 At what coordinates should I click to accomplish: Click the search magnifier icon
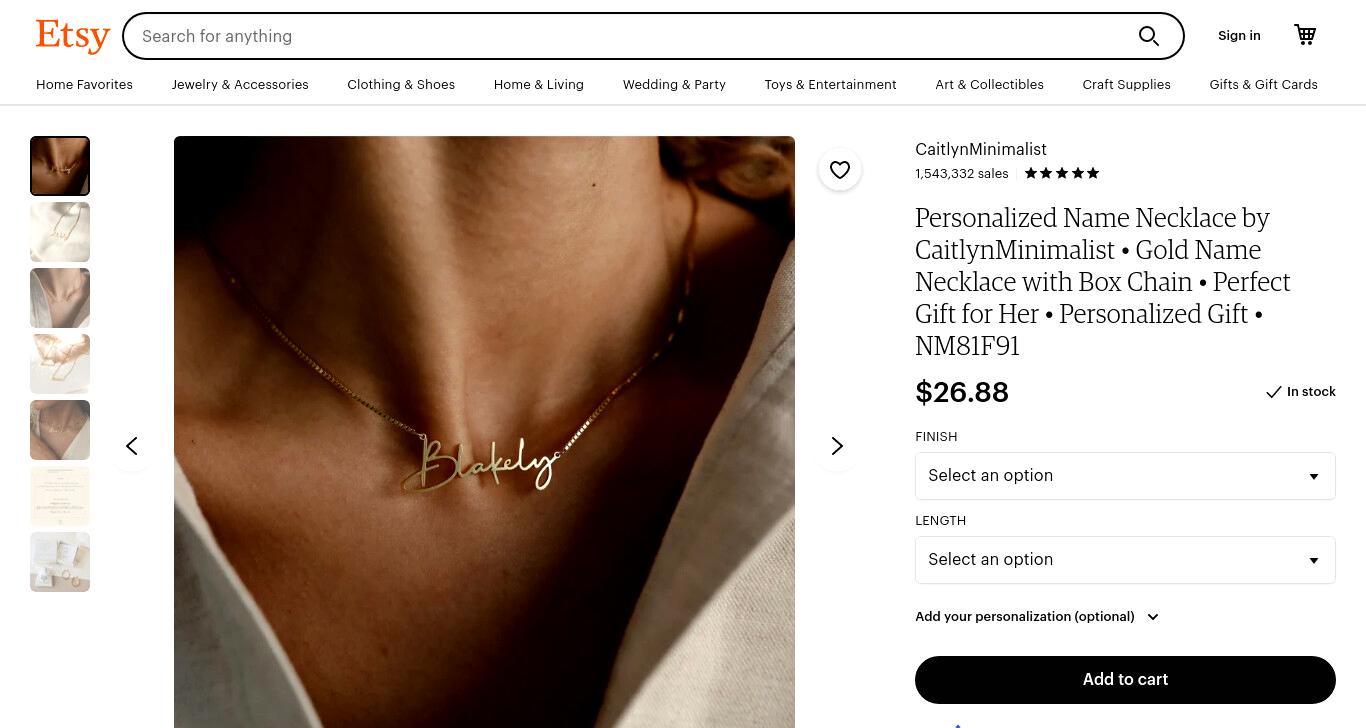(1149, 36)
